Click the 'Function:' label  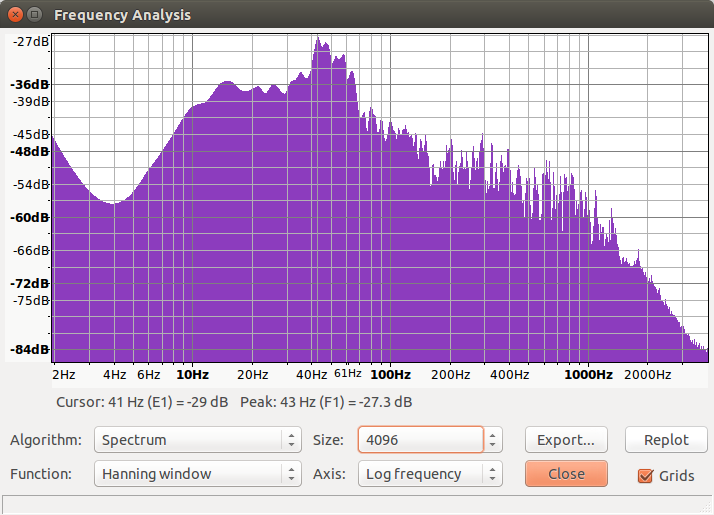(41, 474)
